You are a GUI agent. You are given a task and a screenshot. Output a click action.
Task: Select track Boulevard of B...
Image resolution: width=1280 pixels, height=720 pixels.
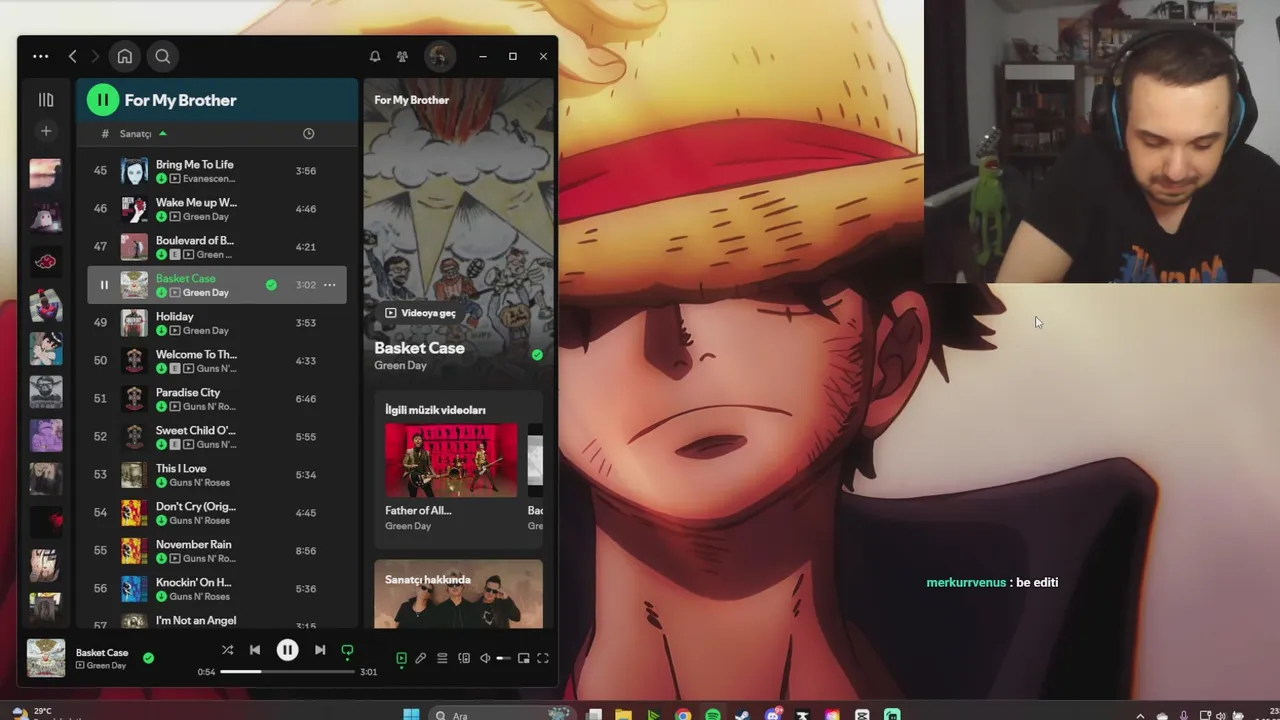pyautogui.click(x=217, y=247)
